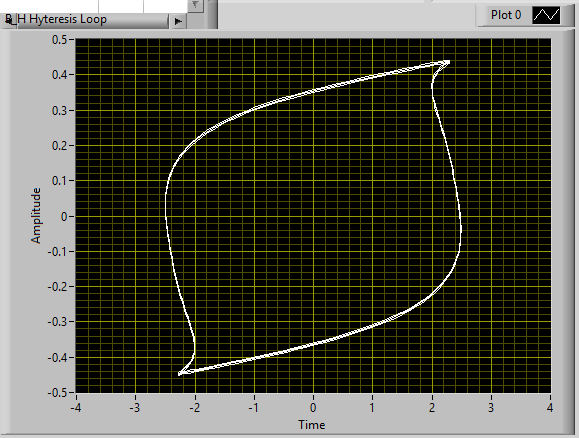Click the 'H Hyteresis Loop' title text
Viewport: 579px width, 438px height.
pos(62,19)
